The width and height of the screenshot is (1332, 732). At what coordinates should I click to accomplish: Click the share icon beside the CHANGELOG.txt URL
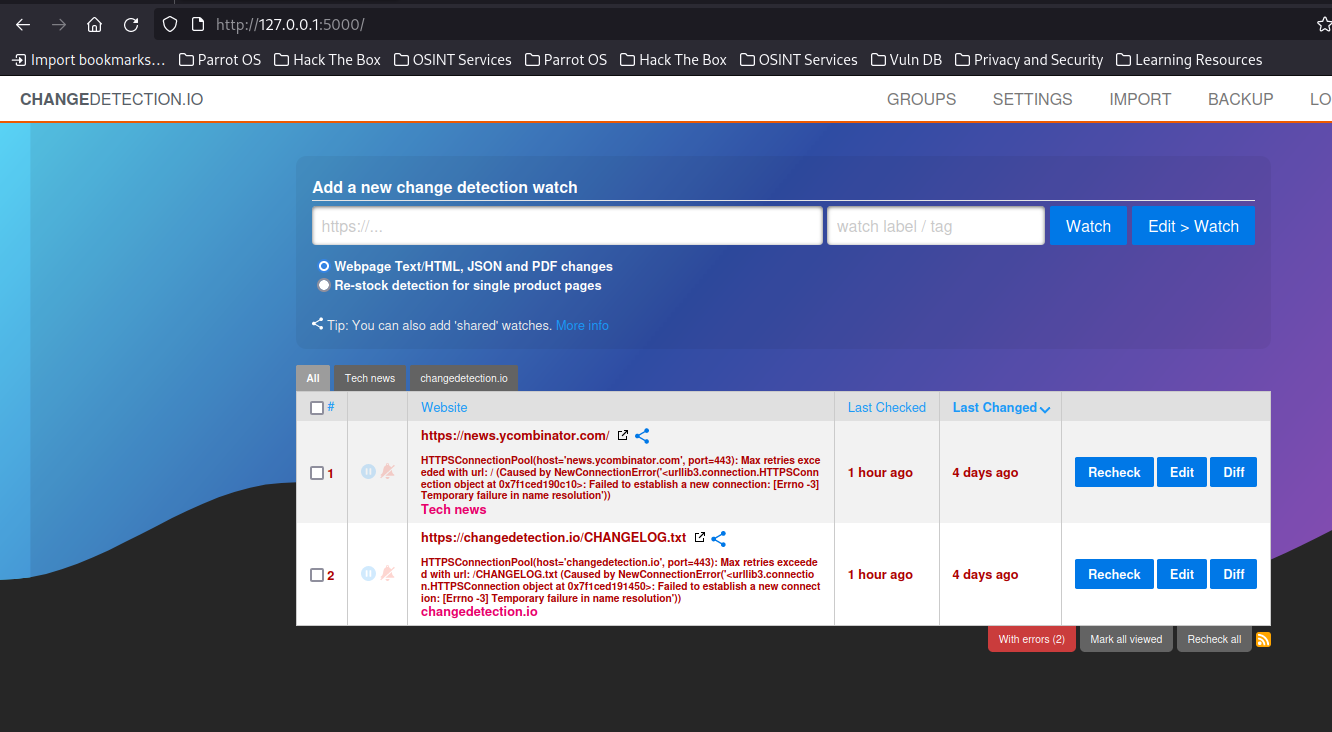(718, 538)
